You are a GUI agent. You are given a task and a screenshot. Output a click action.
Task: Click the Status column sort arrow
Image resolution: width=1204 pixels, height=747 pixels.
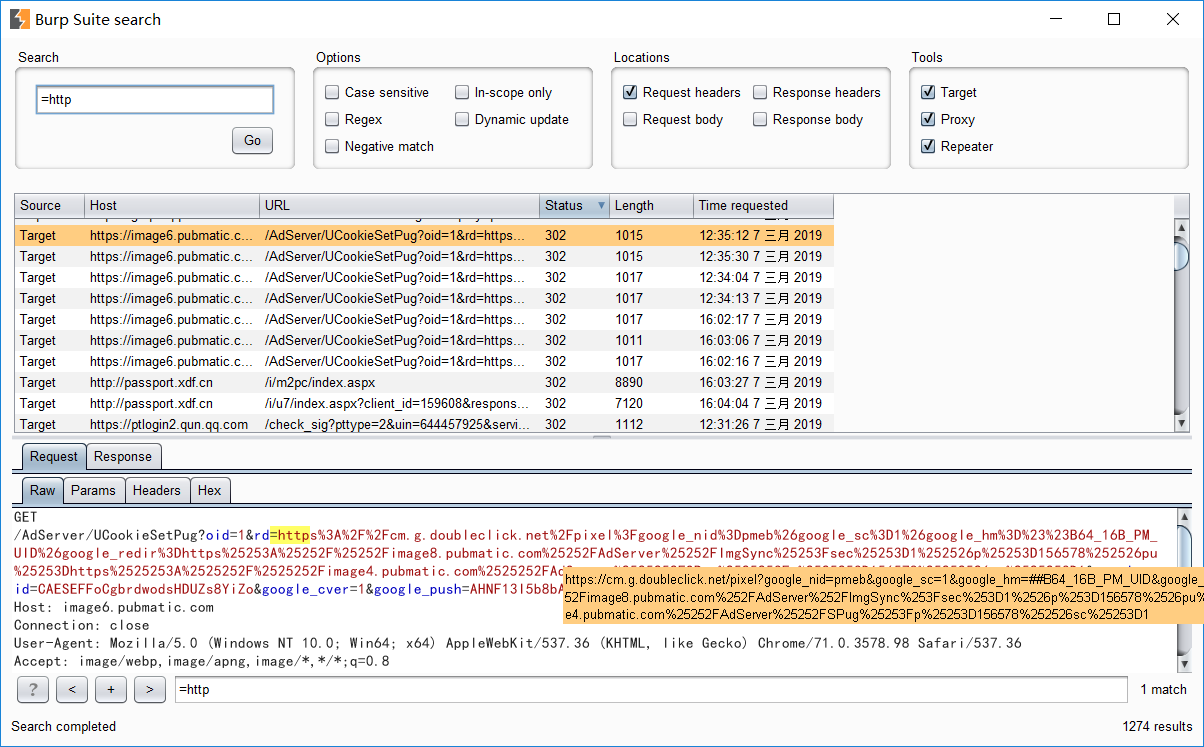click(601, 206)
